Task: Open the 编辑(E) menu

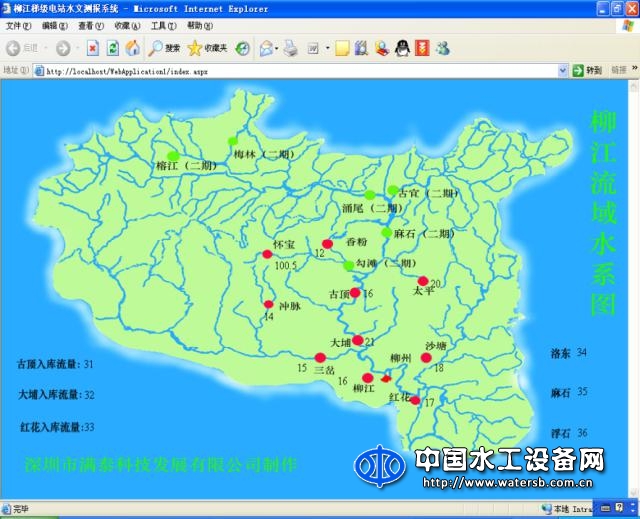Action: [x=55, y=26]
